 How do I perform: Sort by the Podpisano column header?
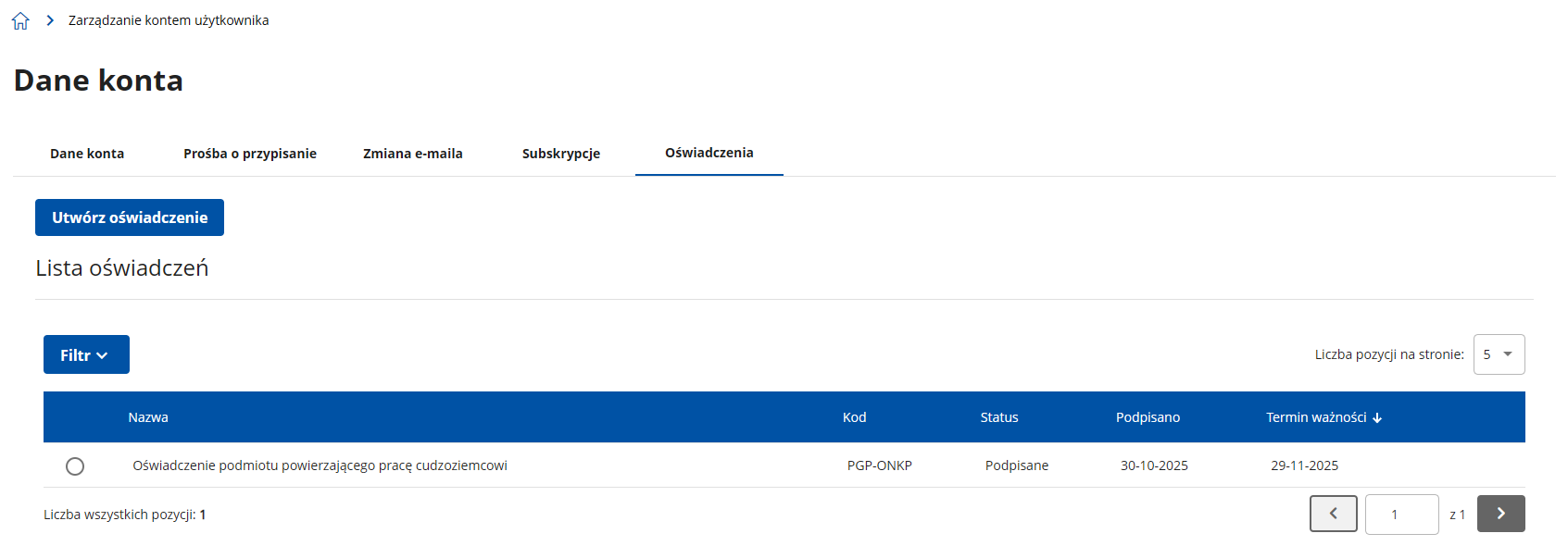(1148, 417)
